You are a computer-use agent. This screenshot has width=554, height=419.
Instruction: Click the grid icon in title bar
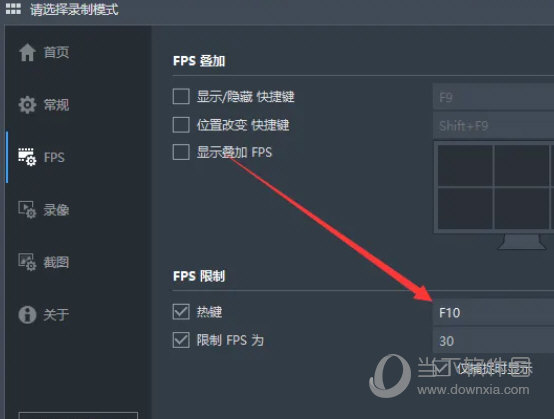click(13, 8)
